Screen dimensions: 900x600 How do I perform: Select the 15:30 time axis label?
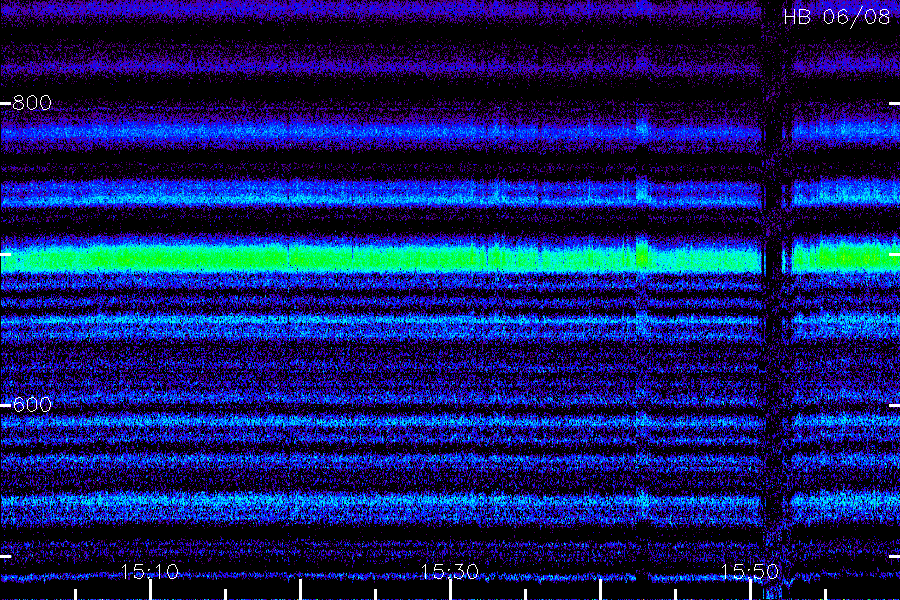pos(449,571)
